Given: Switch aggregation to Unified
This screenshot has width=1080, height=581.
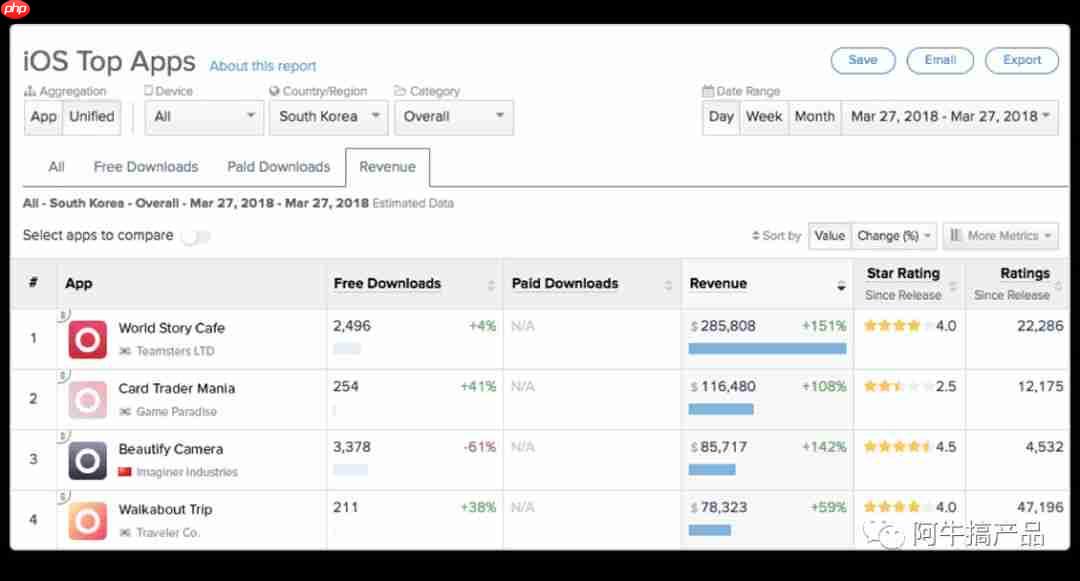Looking at the screenshot, I should (92, 117).
